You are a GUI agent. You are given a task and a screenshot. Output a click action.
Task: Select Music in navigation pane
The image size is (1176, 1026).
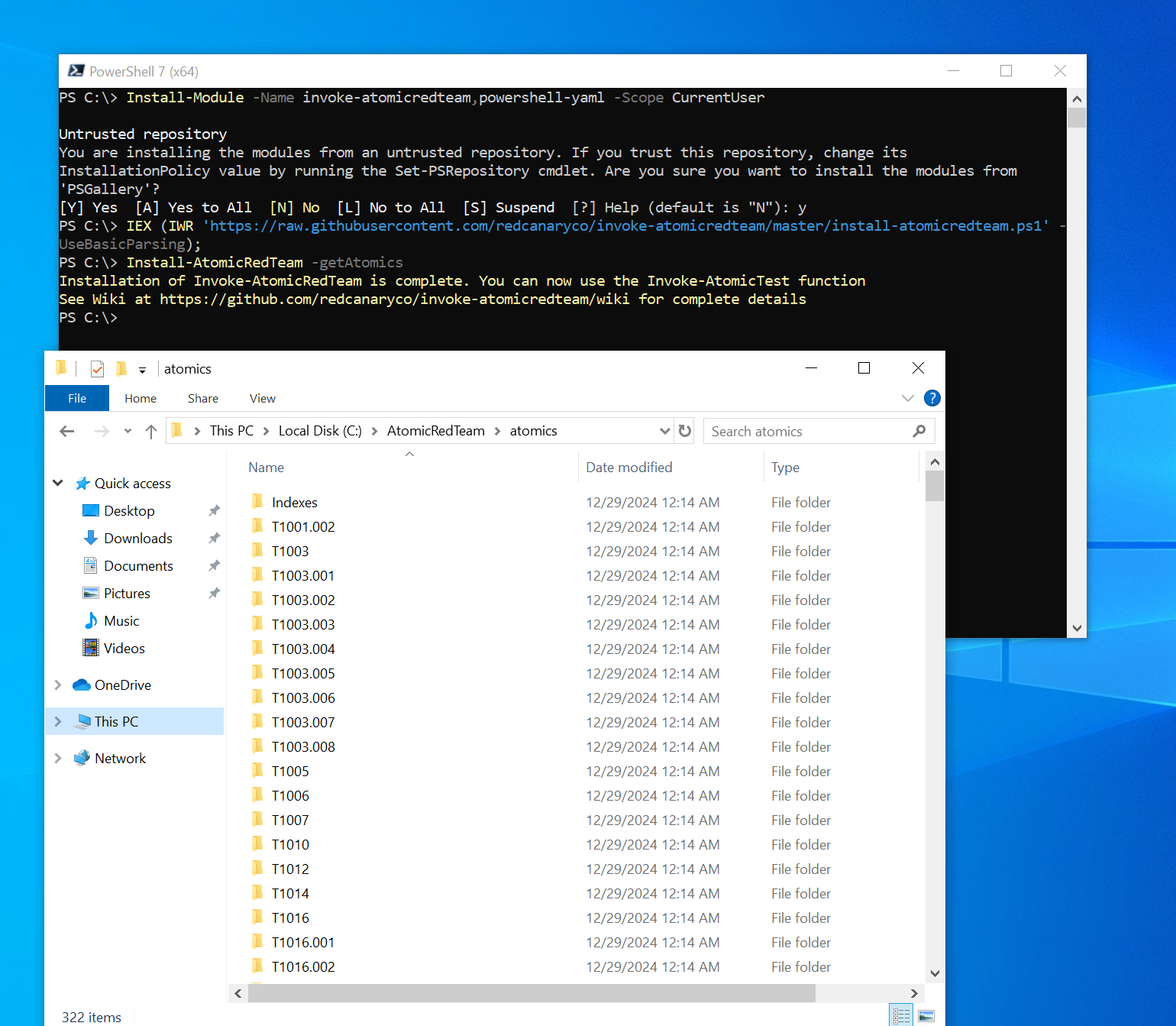[121, 621]
